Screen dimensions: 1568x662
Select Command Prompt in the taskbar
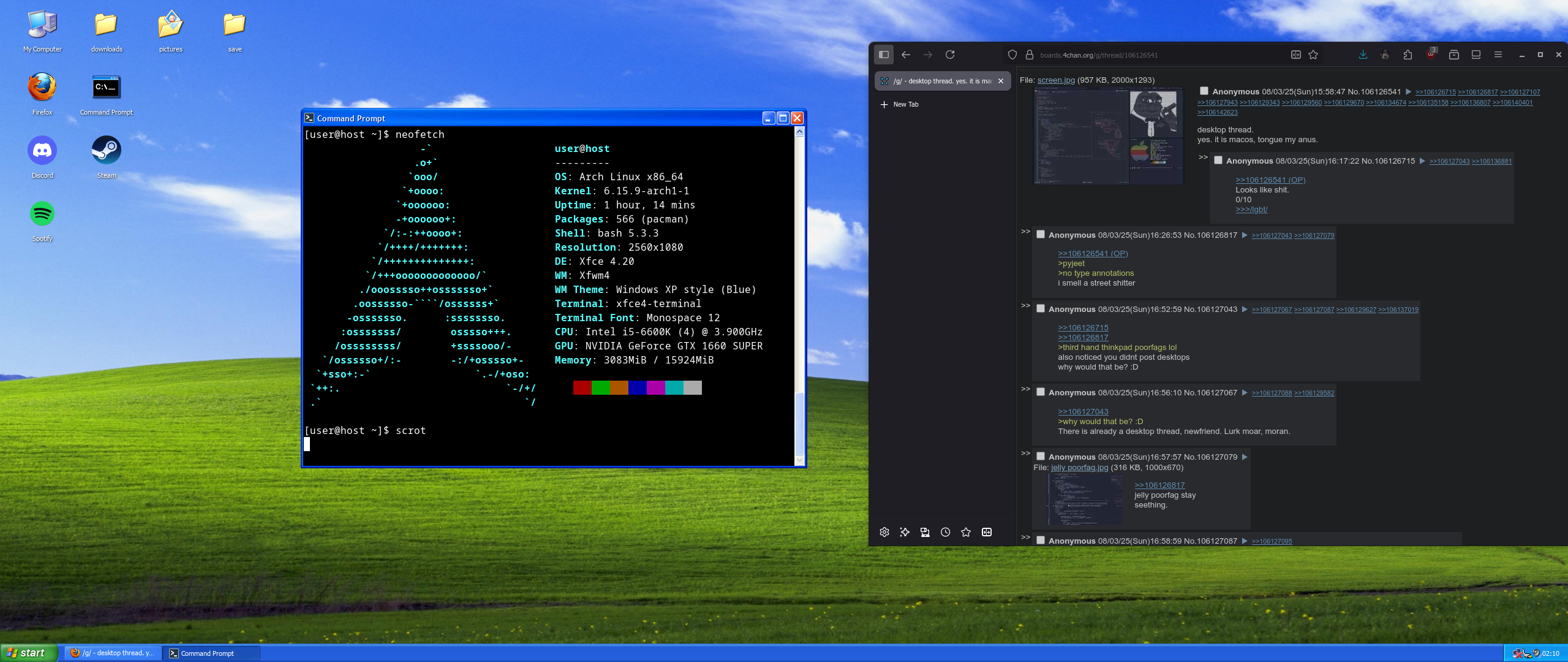[x=212, y=653]
